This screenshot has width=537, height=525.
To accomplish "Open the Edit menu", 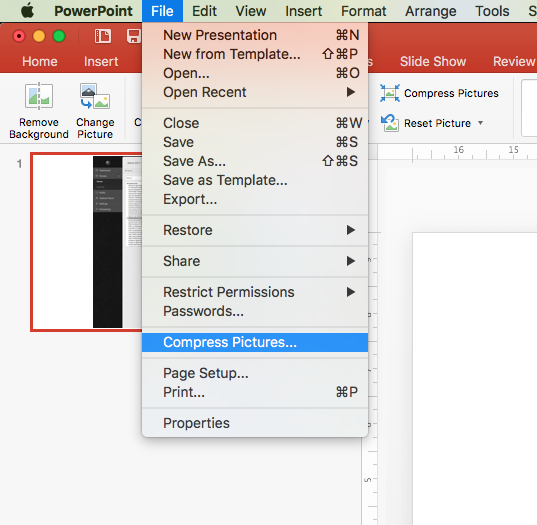I will [204, 11].
